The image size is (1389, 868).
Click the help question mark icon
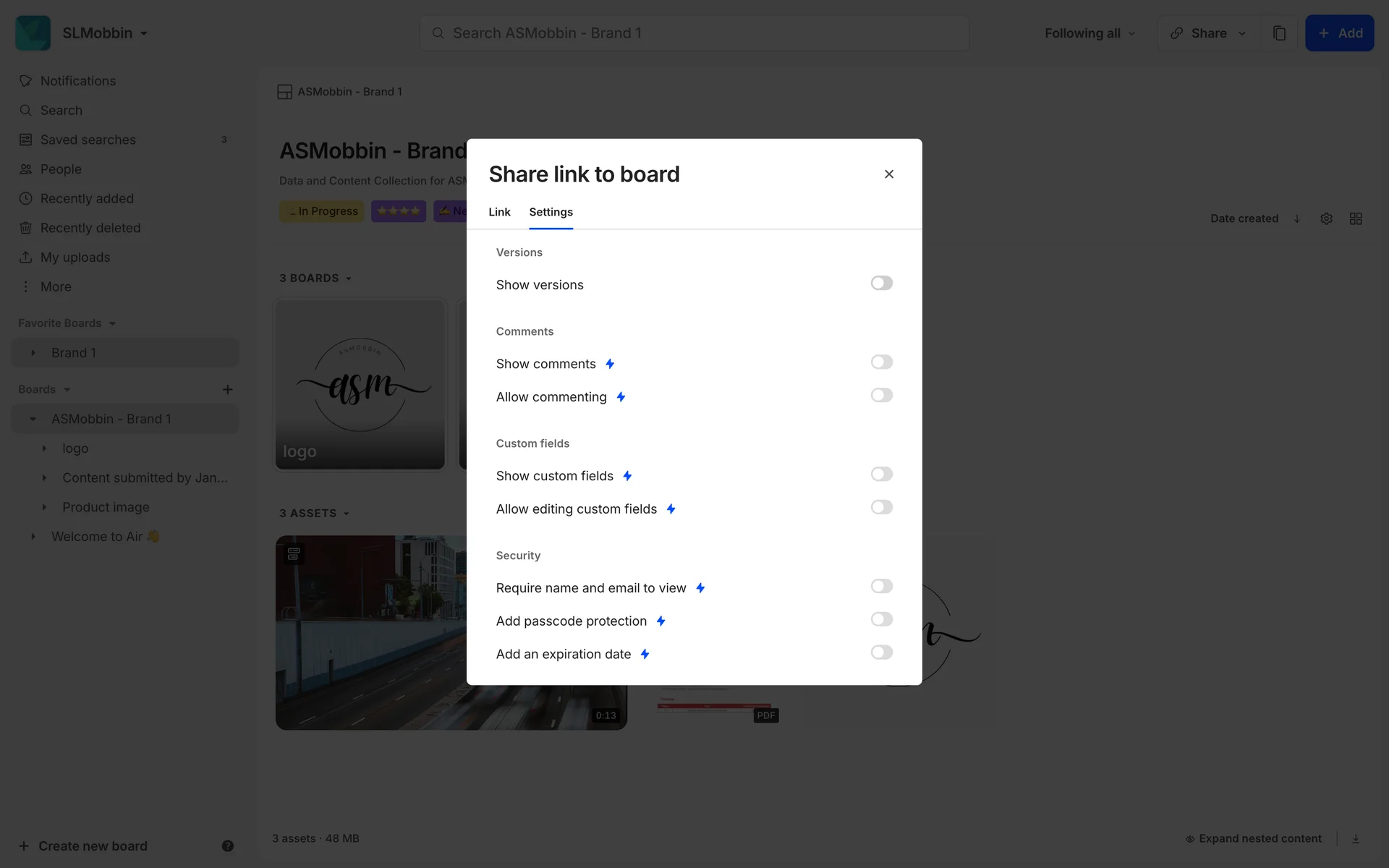click(x=227, y=846)
